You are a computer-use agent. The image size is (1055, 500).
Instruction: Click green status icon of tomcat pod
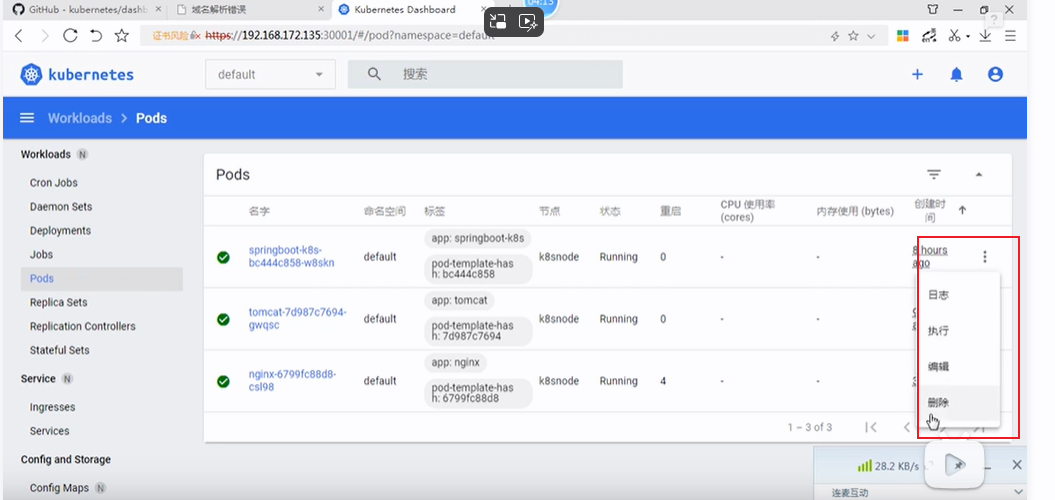click(223, 320)
